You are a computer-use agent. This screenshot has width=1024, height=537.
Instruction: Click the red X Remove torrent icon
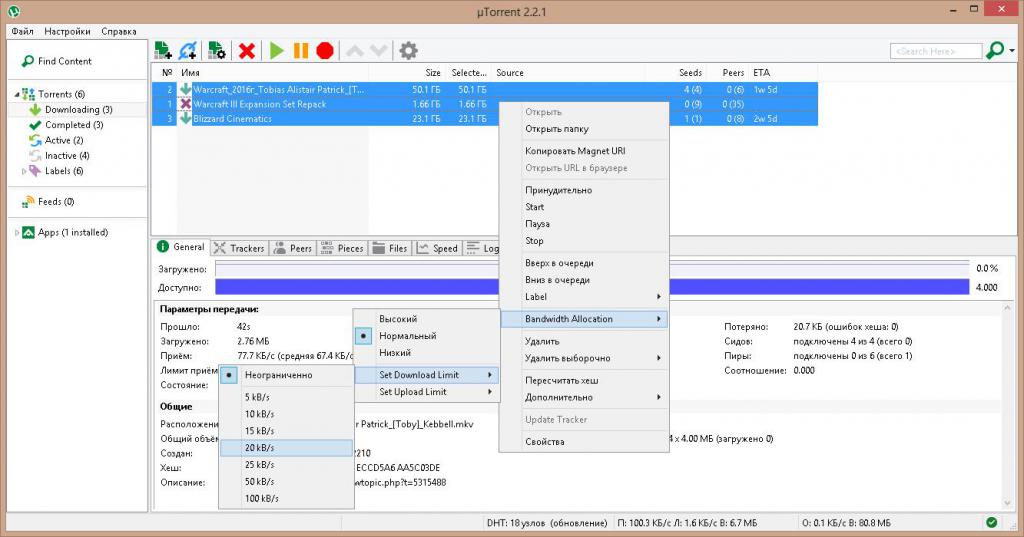pos(247,50)
